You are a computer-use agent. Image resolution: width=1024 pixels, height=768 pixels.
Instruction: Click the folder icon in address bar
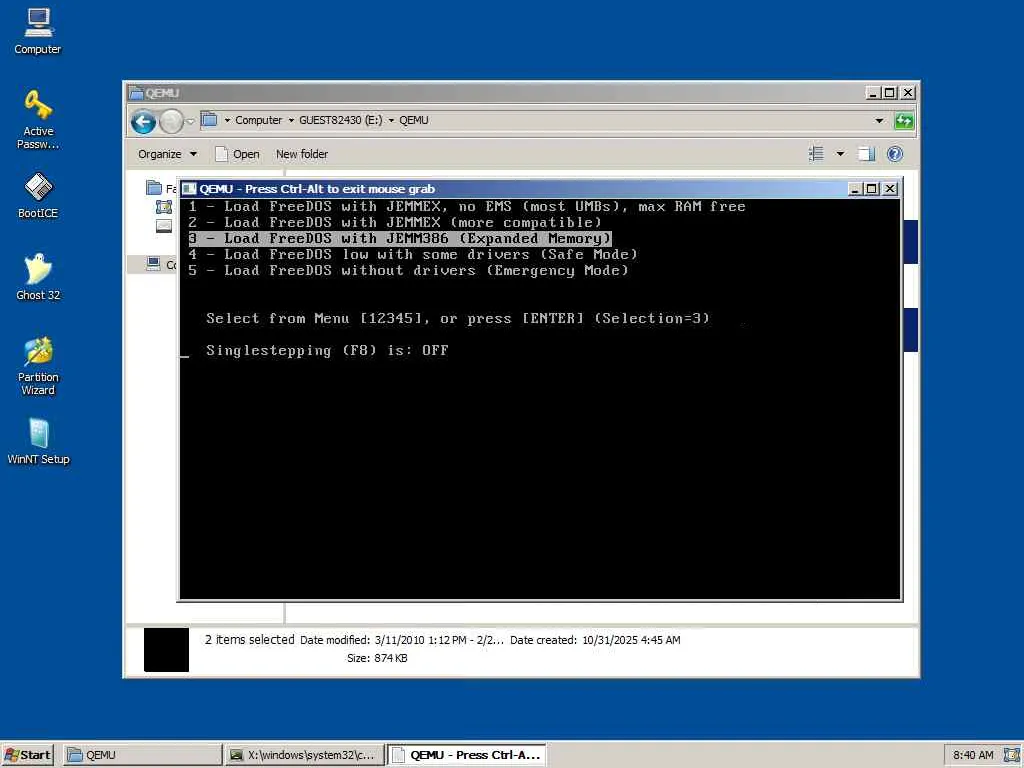(x=209, y=120)
